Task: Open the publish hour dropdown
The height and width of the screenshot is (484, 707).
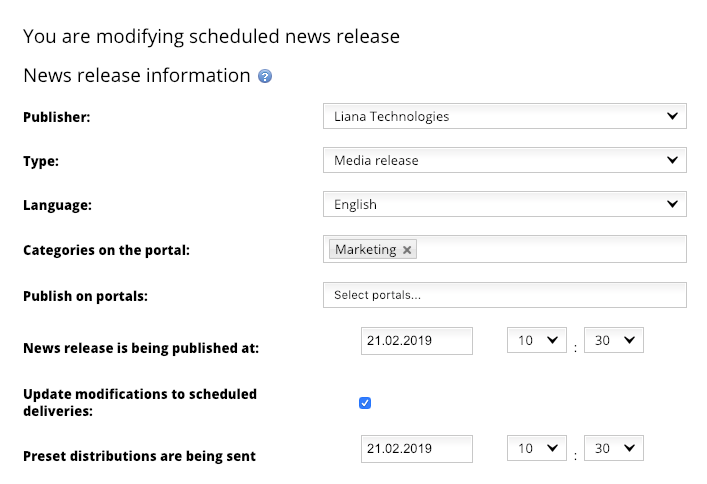Action: tap(537, 340)
